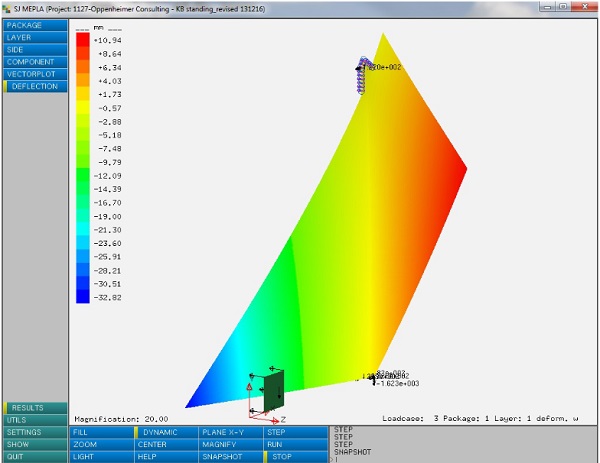600x463 pixels.
Task: Click the dark blue -32.82 legend swatch
Action: tap(83, 297)
